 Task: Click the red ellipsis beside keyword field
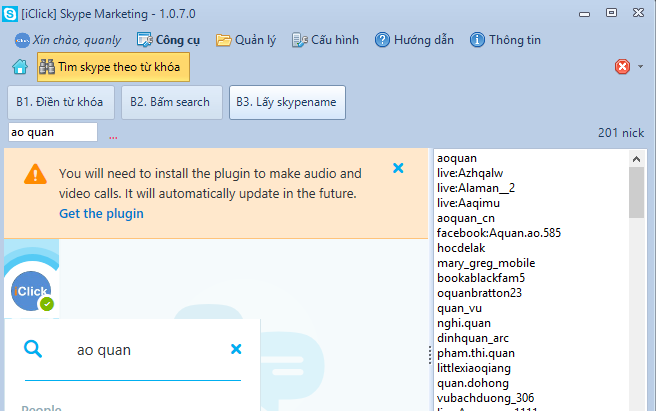(x=113, y=137)
